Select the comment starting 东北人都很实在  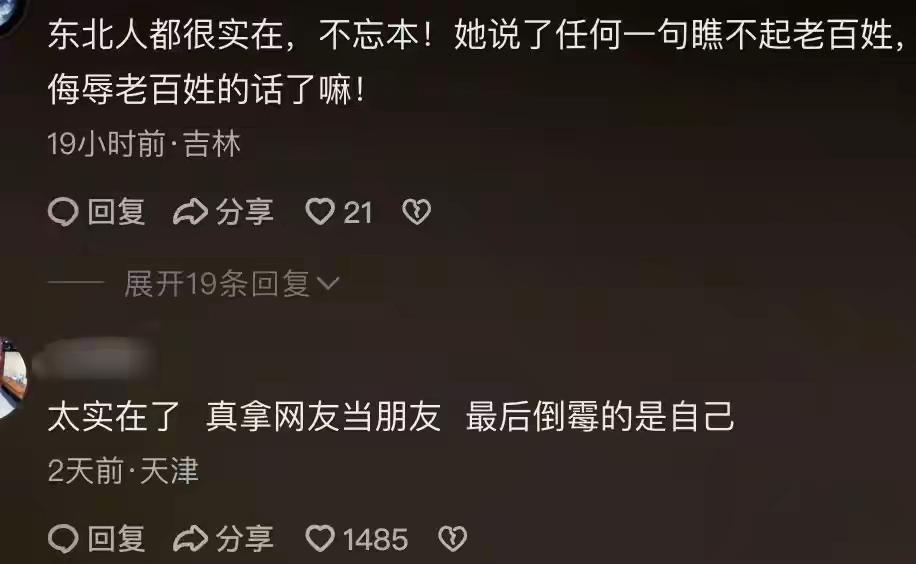click(x=476, y=62)
